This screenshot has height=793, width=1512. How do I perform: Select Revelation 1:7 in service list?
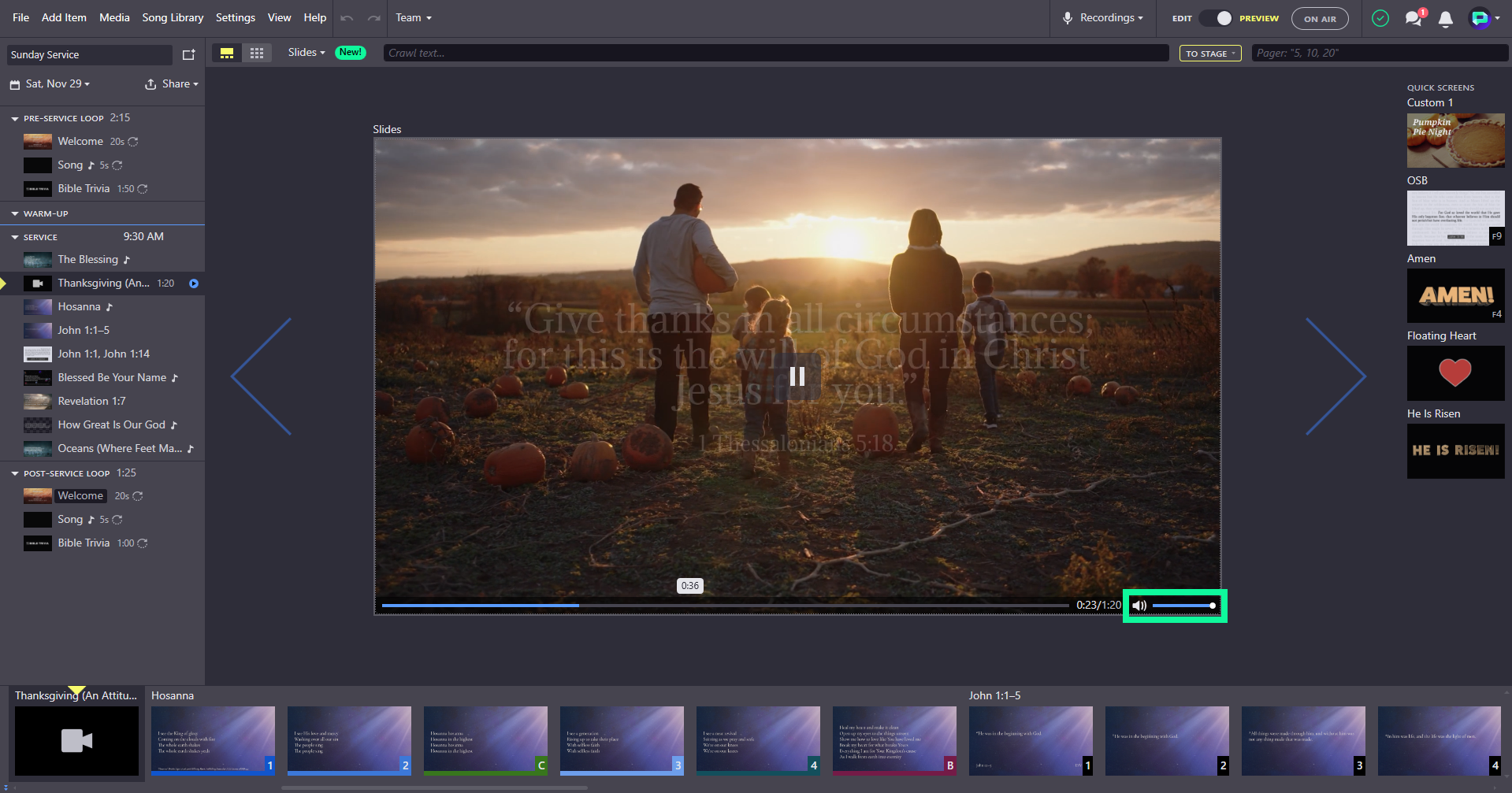pos(102,402)
